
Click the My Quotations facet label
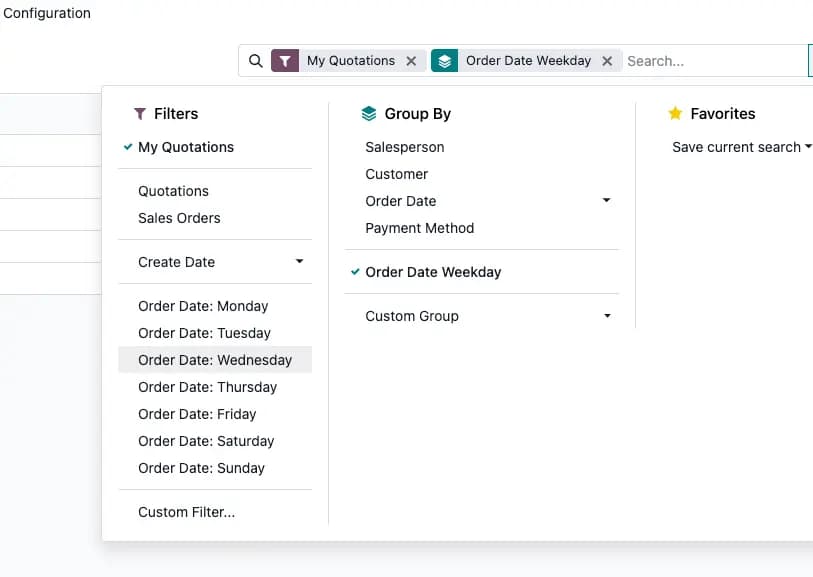[351, 61]
